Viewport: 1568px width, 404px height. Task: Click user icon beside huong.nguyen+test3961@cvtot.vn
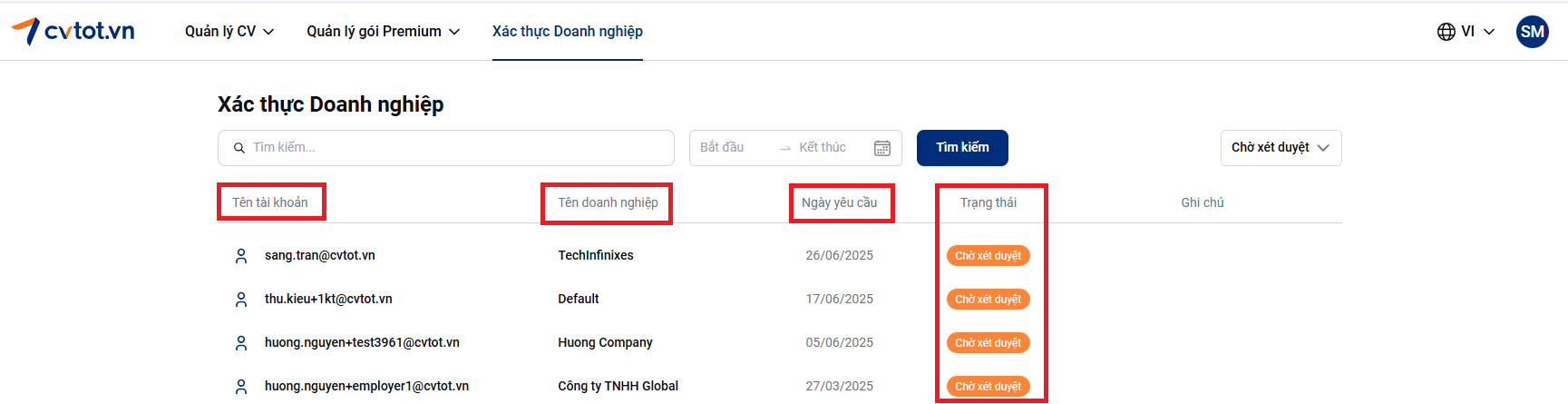241,343
